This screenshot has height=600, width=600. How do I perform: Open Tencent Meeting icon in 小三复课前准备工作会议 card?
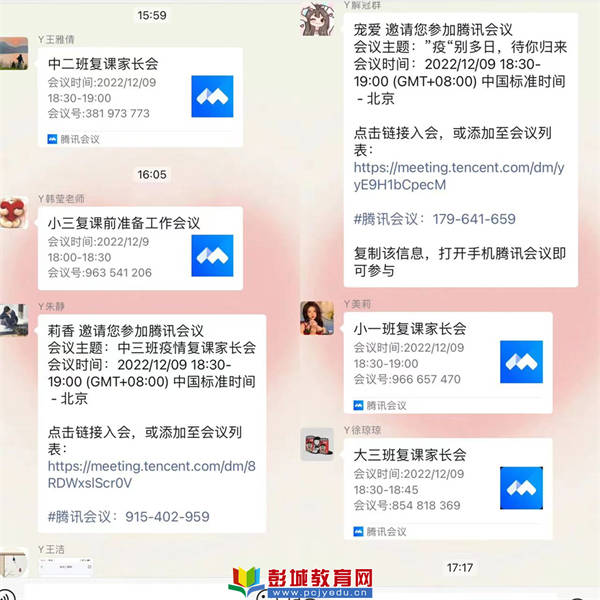(x=212, y=256)
